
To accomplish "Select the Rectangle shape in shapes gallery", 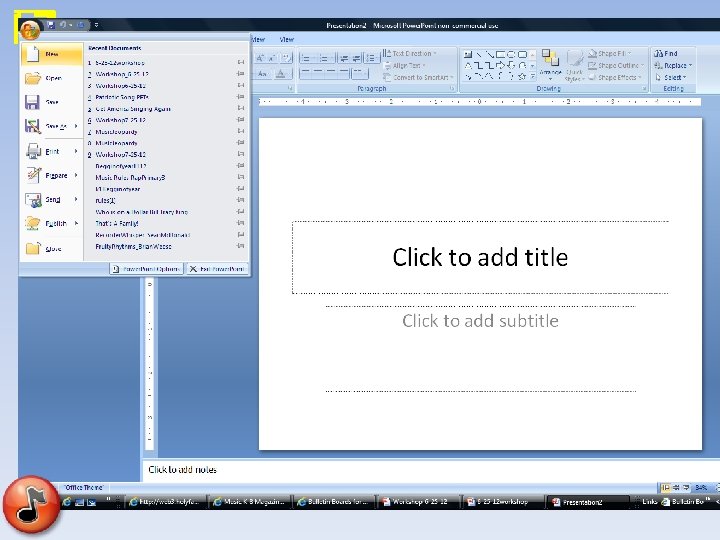I will pyautogui.click(x=501, y=55).
